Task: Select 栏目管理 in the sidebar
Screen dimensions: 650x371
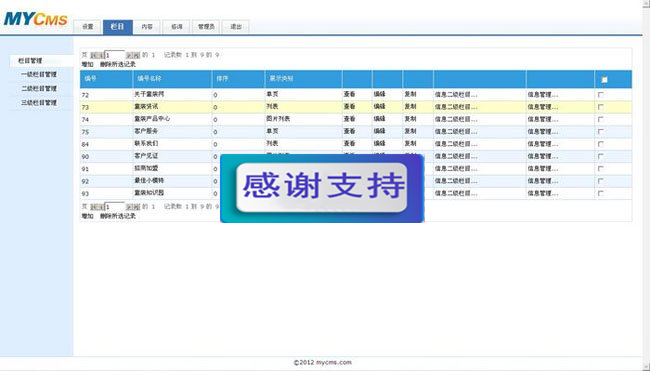Action: pyautogui.click(x=30, y=61)
